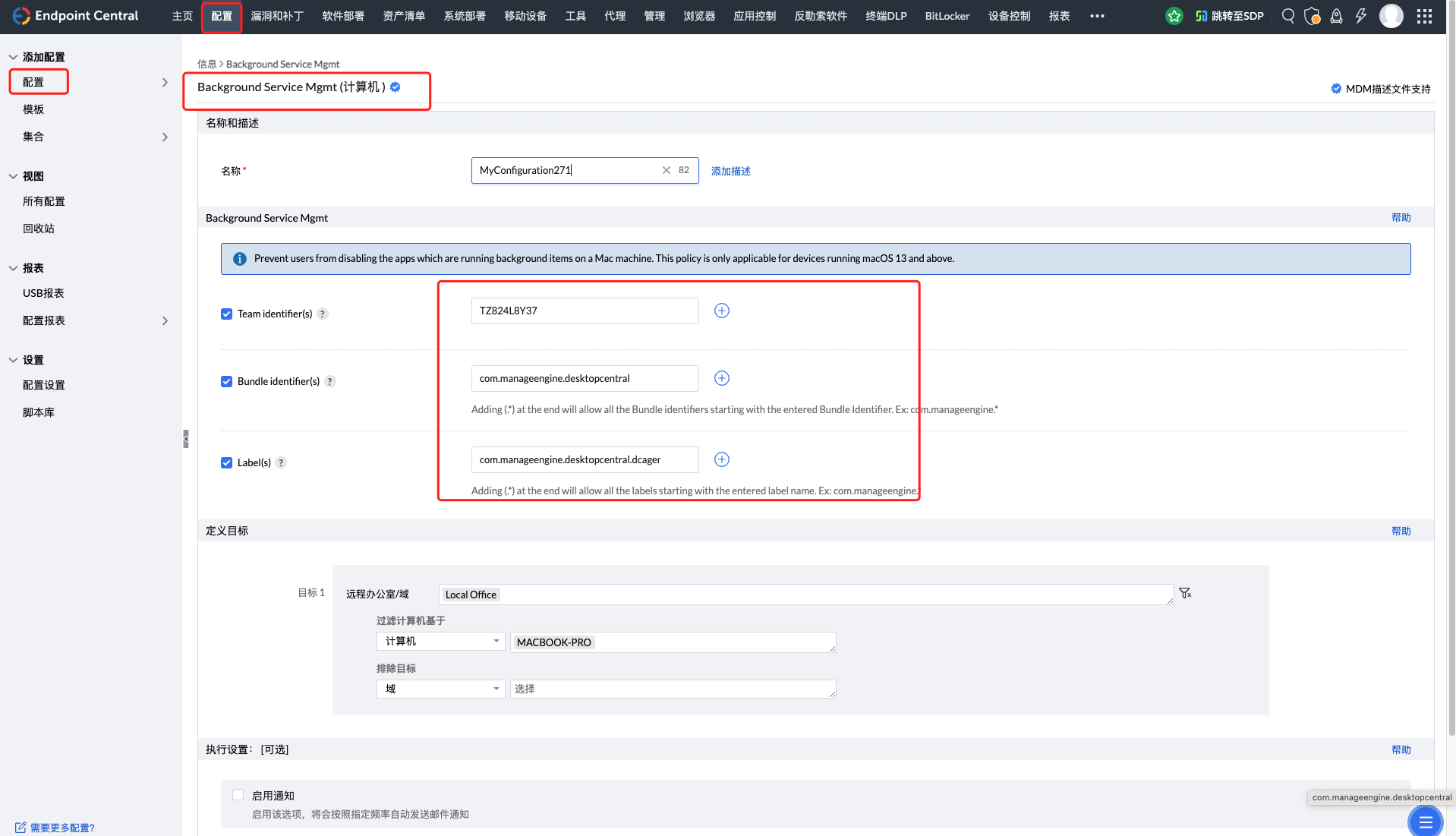Open 帮助 for 定义目标 section
The height and width of the screenshot is (836, 1456).
(1401, 531)
